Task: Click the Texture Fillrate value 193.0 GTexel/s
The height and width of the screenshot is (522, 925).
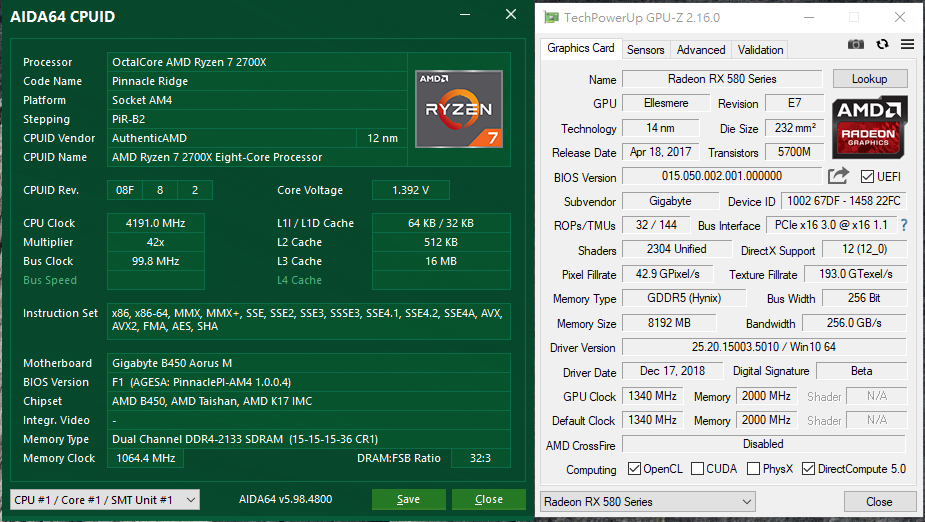Action: tap(855, 274)
